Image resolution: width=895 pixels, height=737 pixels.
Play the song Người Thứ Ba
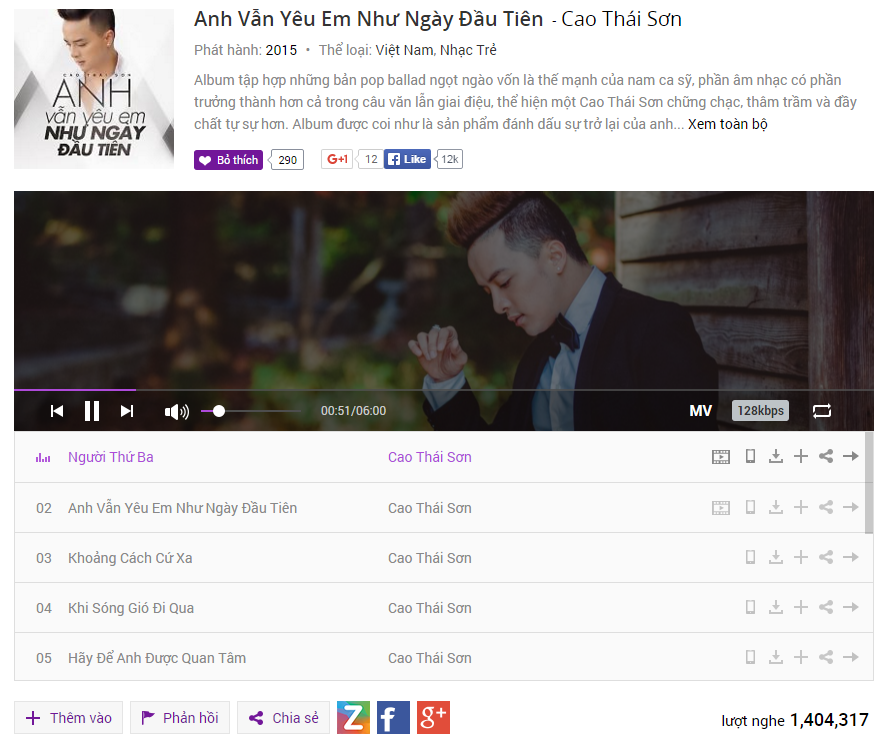click(111, 457)
